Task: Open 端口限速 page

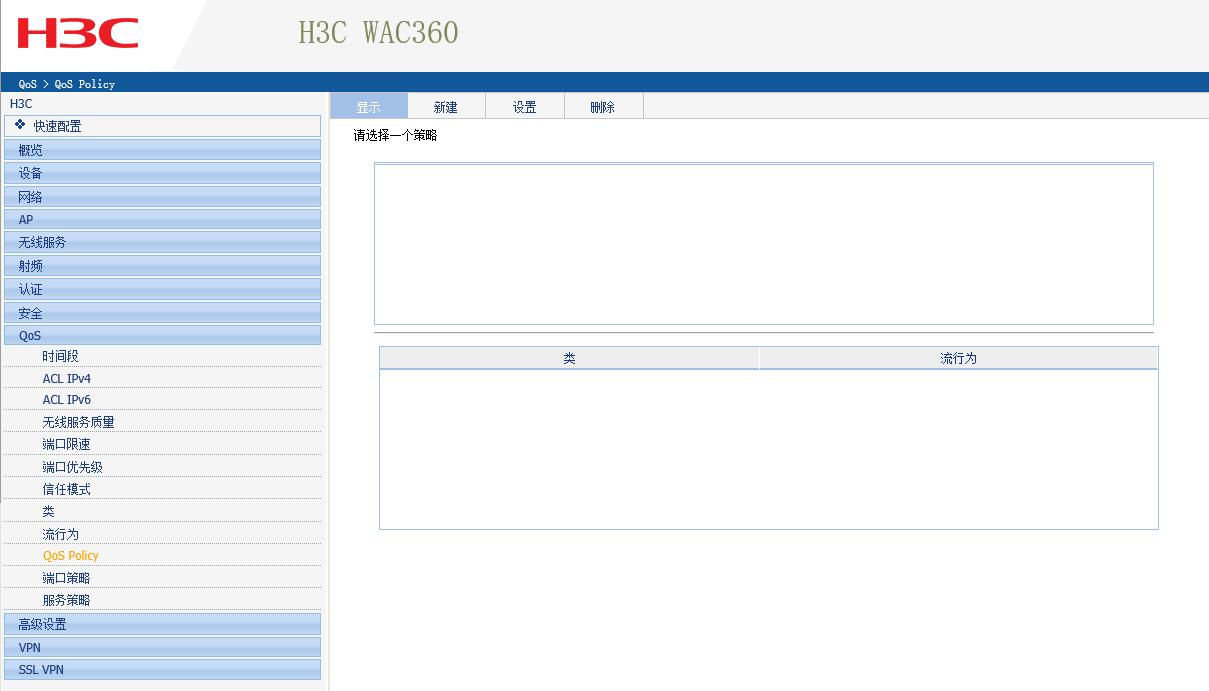Action: tap(66, 444)
